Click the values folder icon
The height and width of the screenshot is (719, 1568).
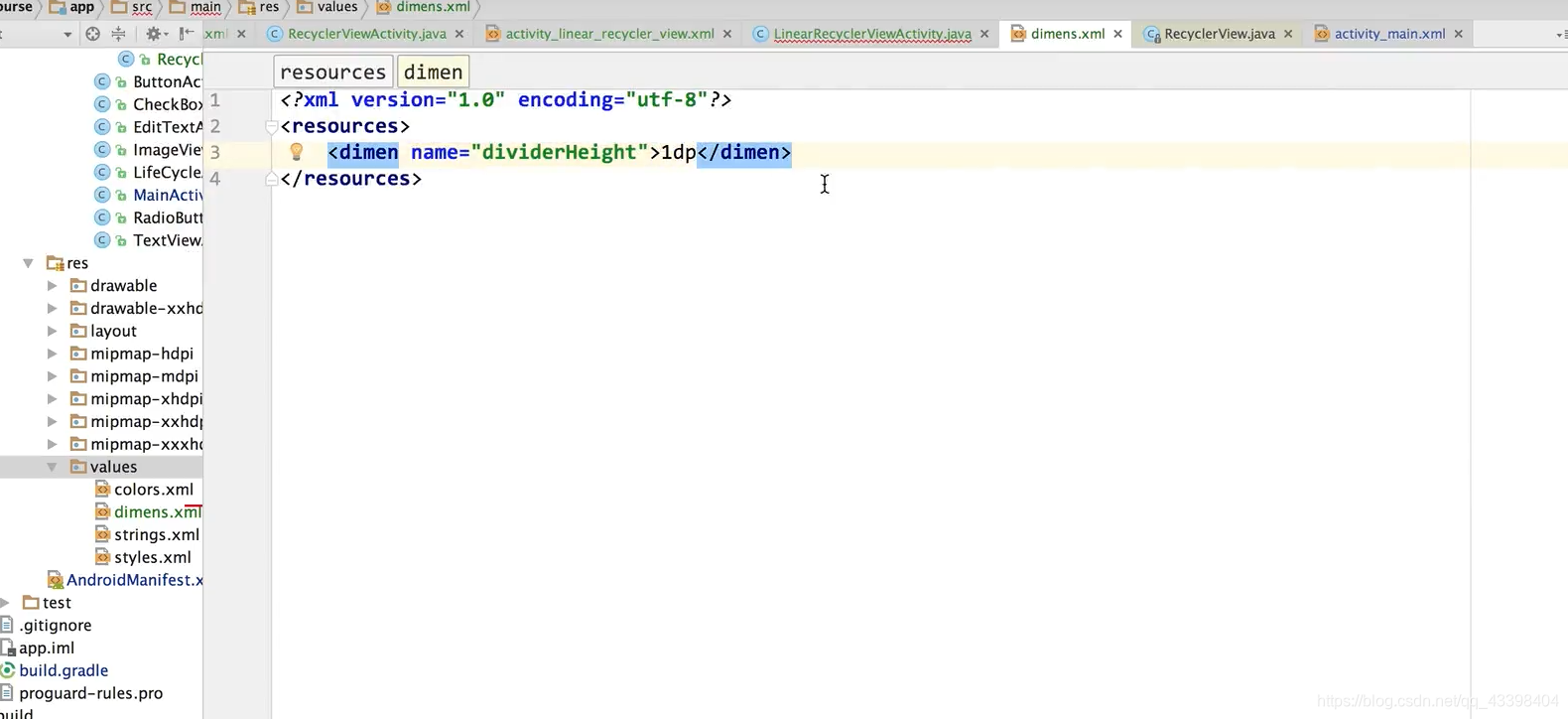point(78,467)
